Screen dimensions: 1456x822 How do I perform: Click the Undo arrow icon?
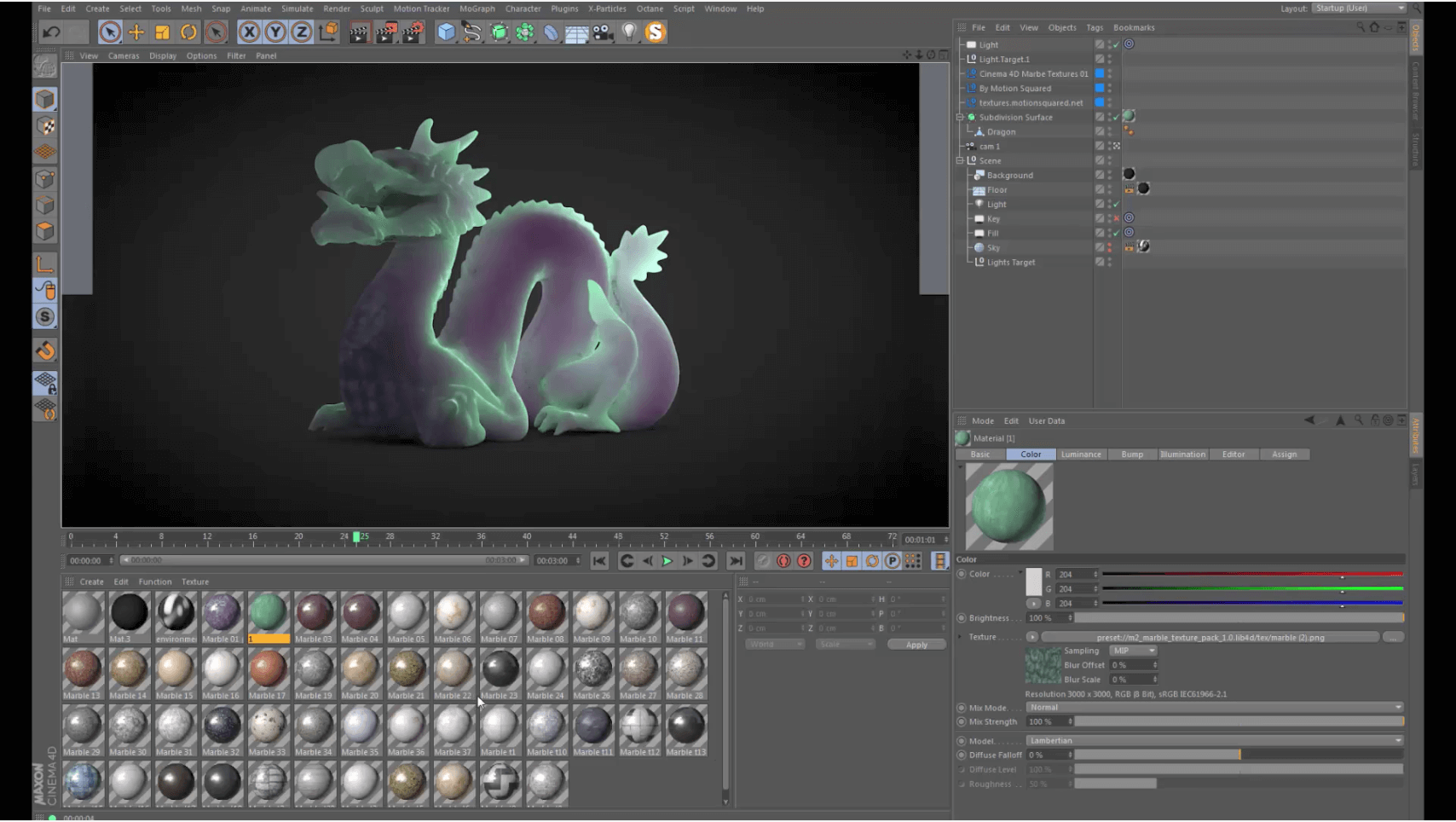pos(51,32)
